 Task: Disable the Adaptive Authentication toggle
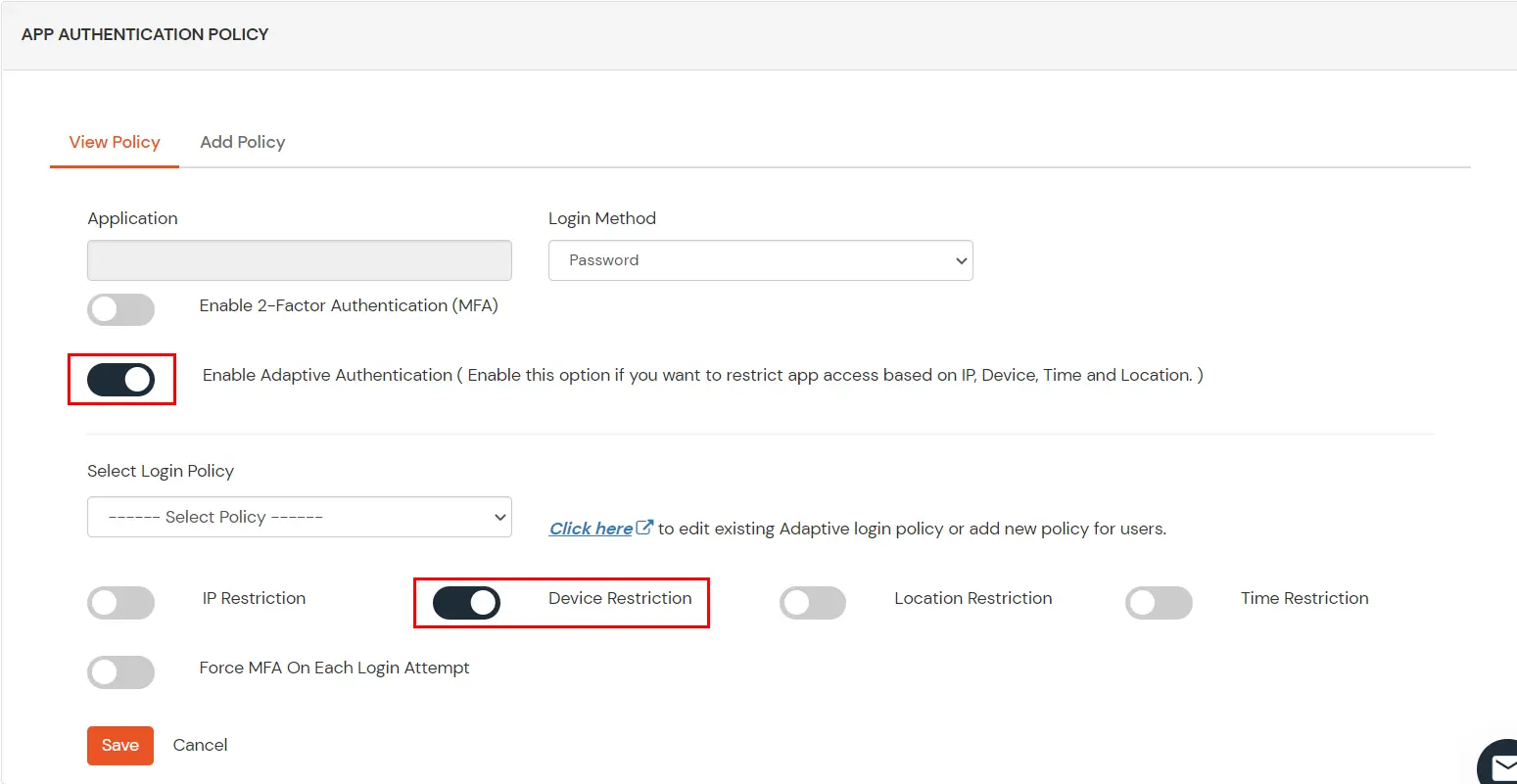pyautogui.click(x=121, y=379)
